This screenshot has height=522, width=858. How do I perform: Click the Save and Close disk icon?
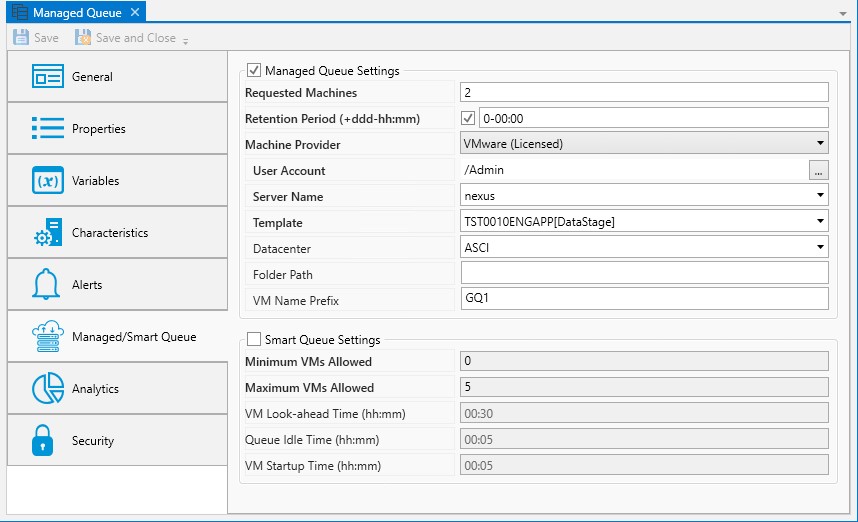pos(83,37)
